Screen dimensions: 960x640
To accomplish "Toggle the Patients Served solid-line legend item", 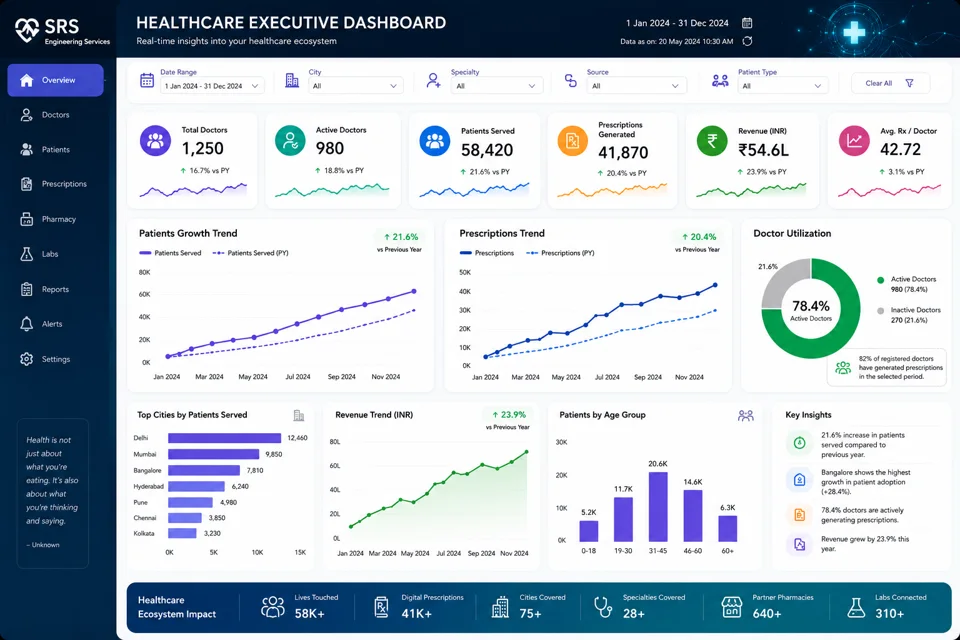I will (x=170, y=253).
